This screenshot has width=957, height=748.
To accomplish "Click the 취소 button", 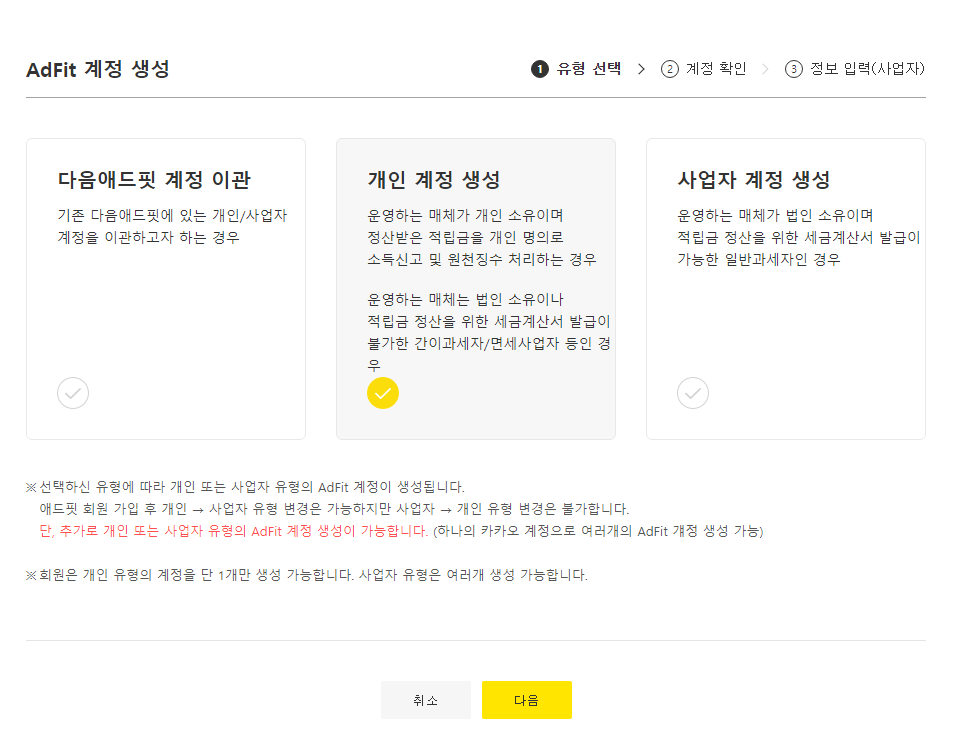I will 425,700.
